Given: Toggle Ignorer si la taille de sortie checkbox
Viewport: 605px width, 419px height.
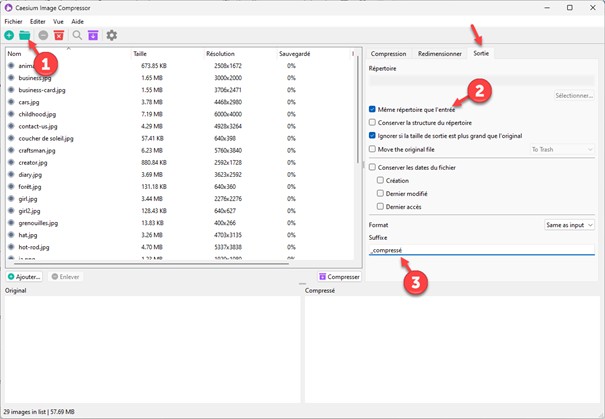Looking at the screenshot, I should click(372, 136).
